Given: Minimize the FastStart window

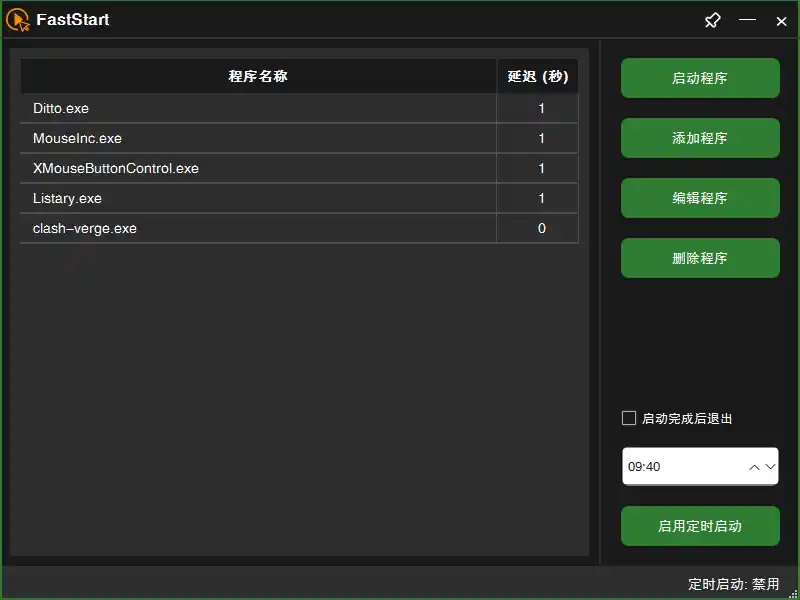Looking at the screenshot, I should (747, 20).
